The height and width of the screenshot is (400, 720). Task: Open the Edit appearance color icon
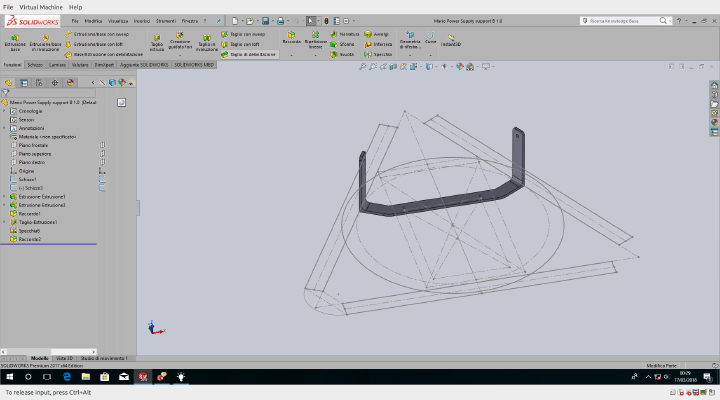pos(460,67)
